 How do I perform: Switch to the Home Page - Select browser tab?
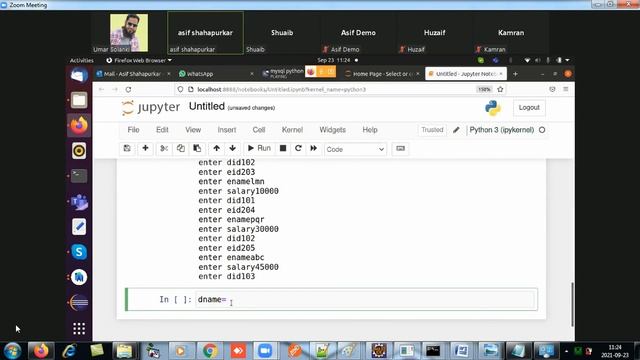click(x=382, y=74)
